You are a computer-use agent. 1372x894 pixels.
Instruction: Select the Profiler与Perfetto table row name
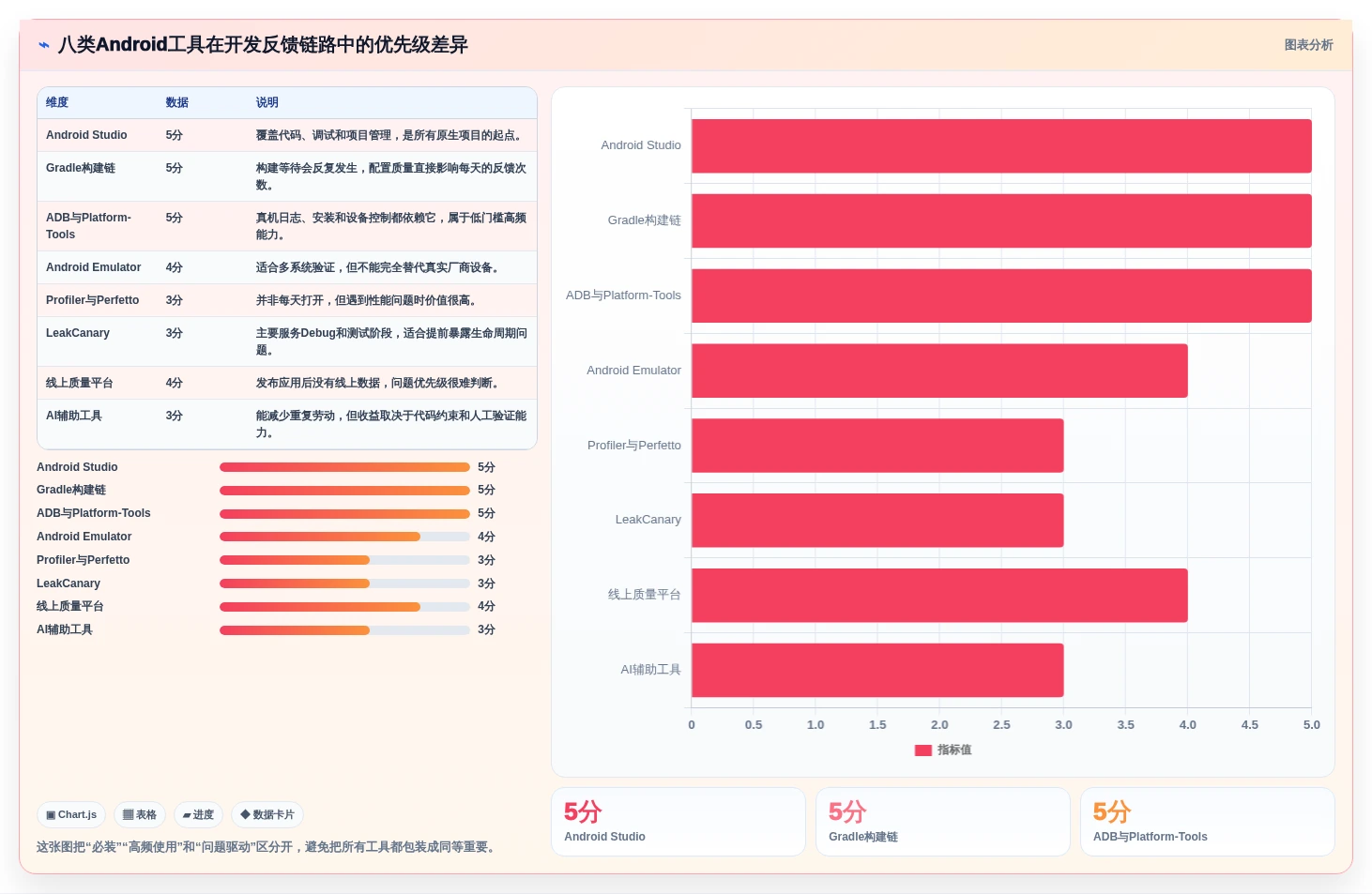point(93,300)
